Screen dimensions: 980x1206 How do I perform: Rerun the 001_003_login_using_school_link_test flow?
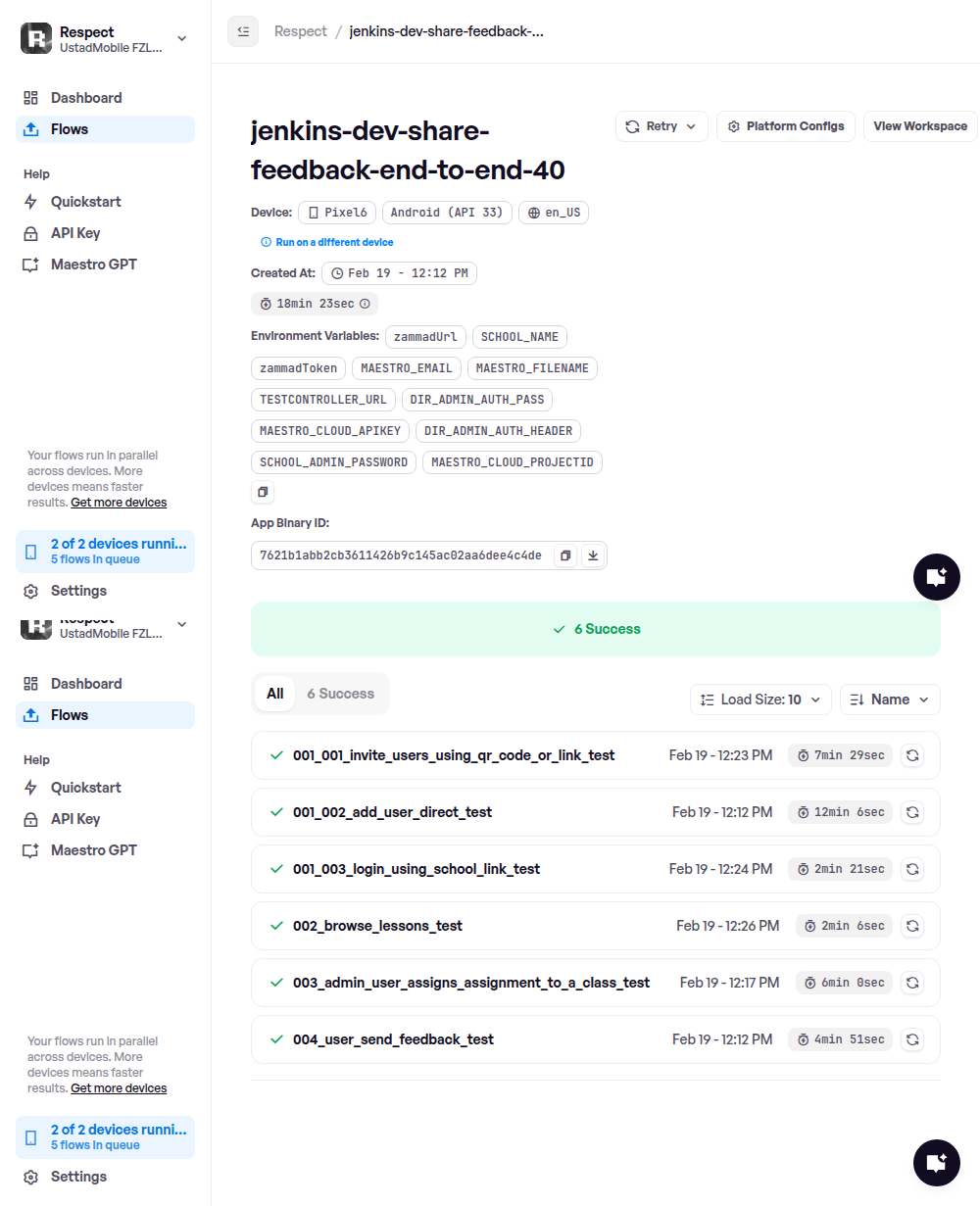pos(911,869)
